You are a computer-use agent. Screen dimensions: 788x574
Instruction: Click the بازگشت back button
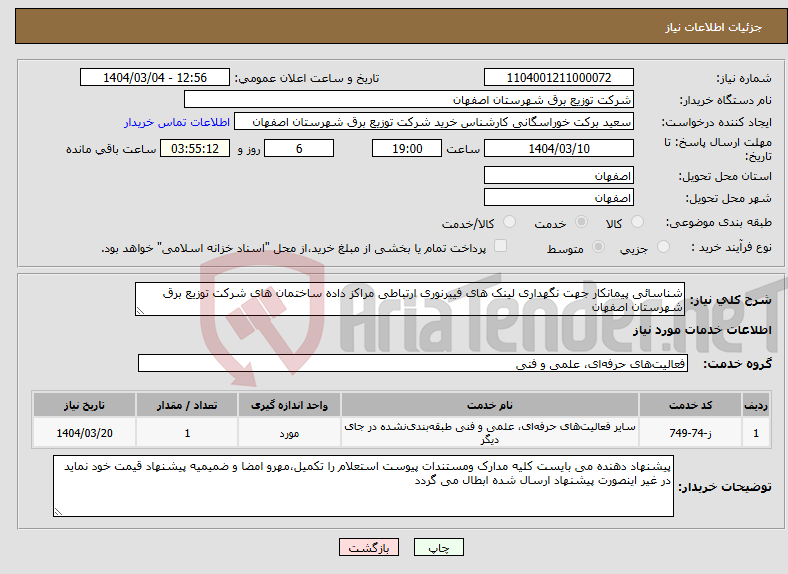369,547
